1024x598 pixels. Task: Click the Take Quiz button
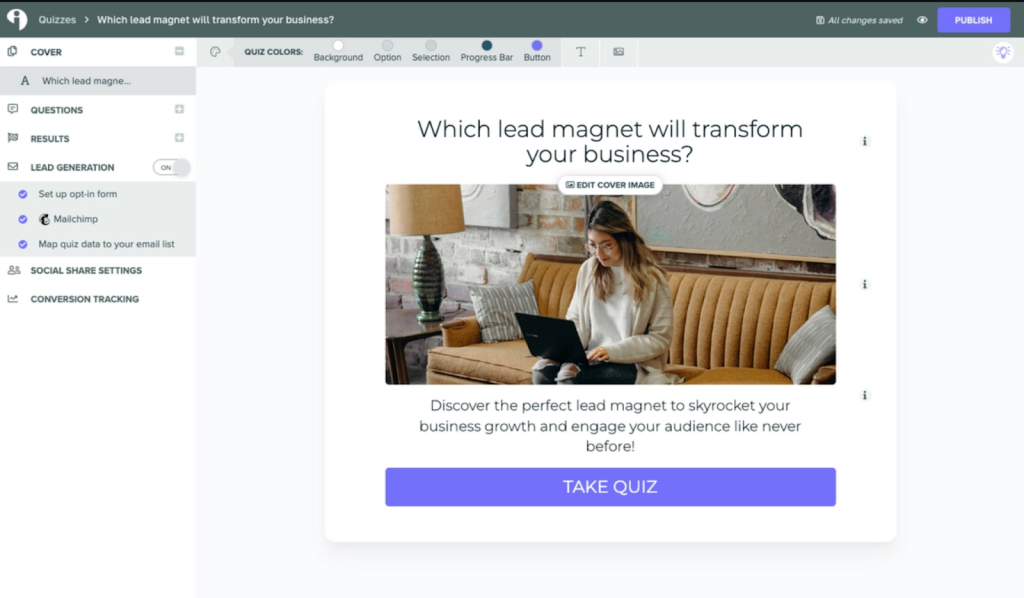[x=610, y=487]
